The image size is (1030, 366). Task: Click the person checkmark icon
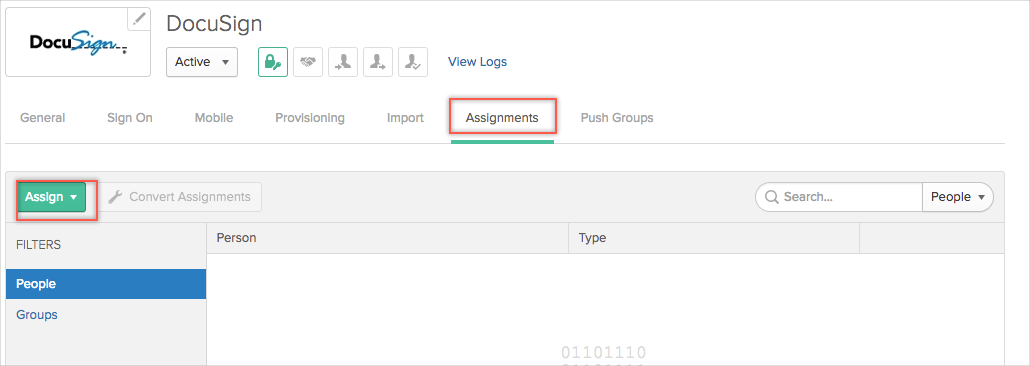pos(413,62)
